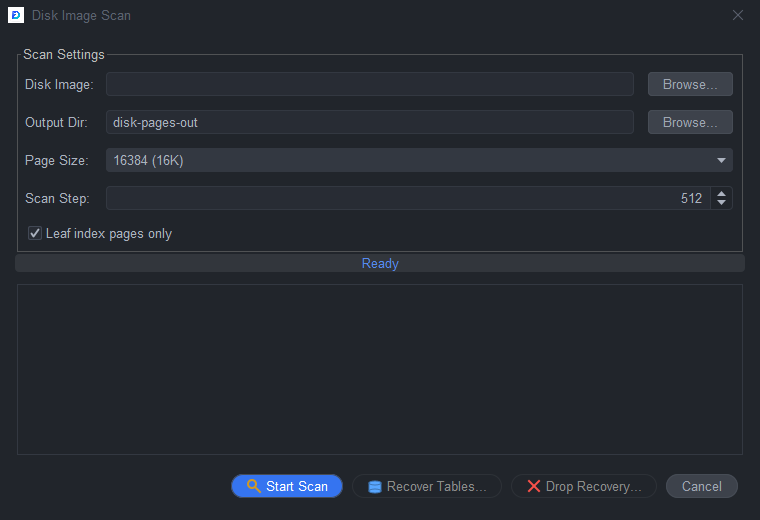760x520 pixels.
Task: Increase Scan Step with the up arrow
Action: [x=721, y=193]
